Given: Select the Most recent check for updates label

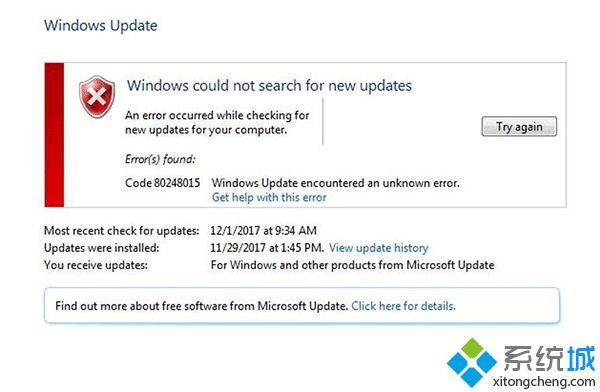Looking at the screenshot, I should click(x=122, y=231).
